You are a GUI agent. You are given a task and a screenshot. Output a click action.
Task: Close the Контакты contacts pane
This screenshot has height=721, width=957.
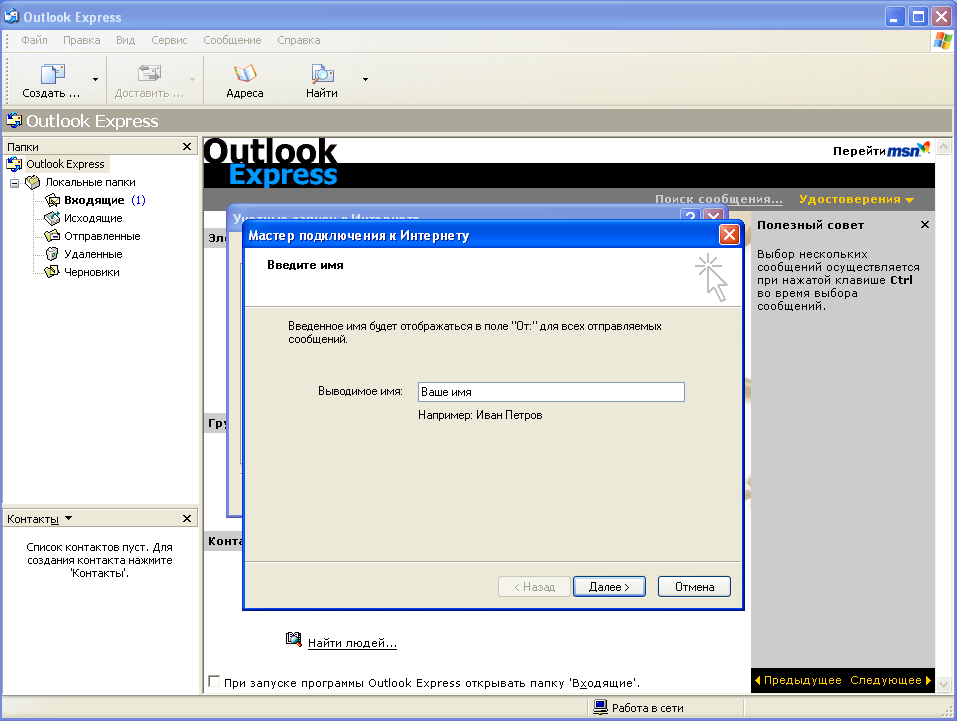tap(187, 518)
